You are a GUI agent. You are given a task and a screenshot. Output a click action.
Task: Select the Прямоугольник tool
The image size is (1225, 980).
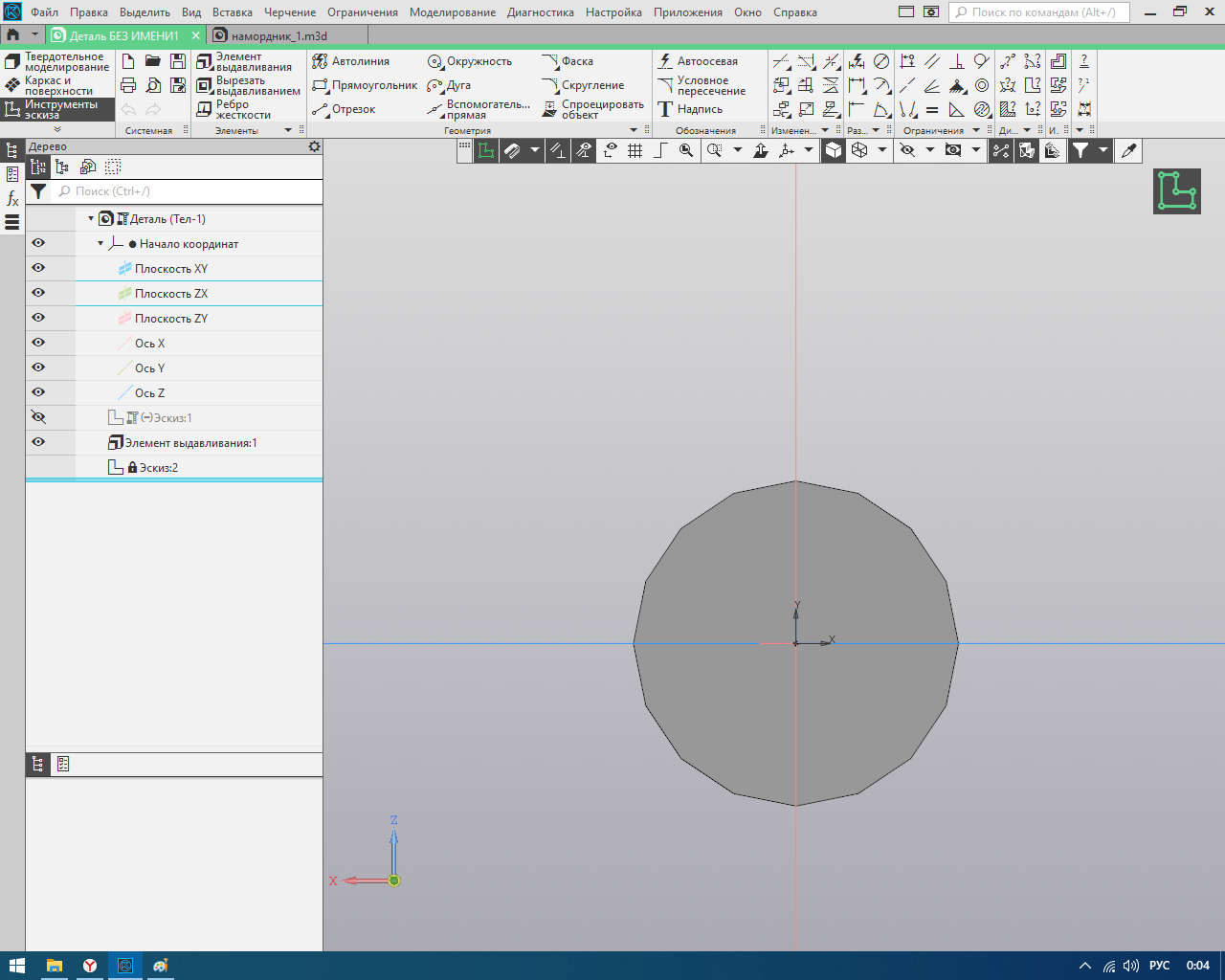click(x=365, y=85)
